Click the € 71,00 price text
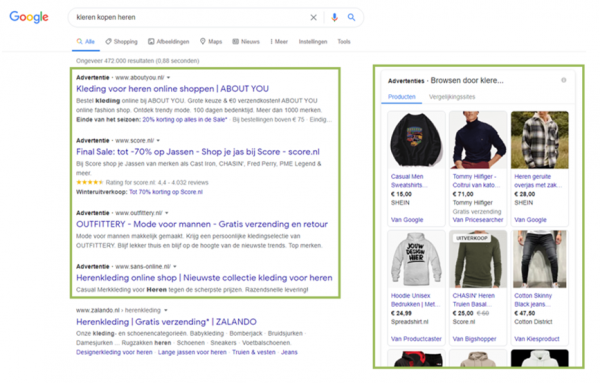600x383 pixels. [463, 194]
